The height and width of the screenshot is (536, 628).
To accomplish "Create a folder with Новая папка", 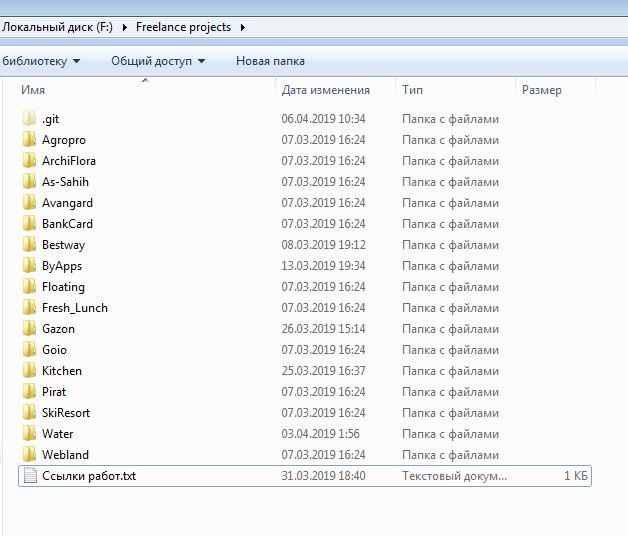I will click(270, 61).
